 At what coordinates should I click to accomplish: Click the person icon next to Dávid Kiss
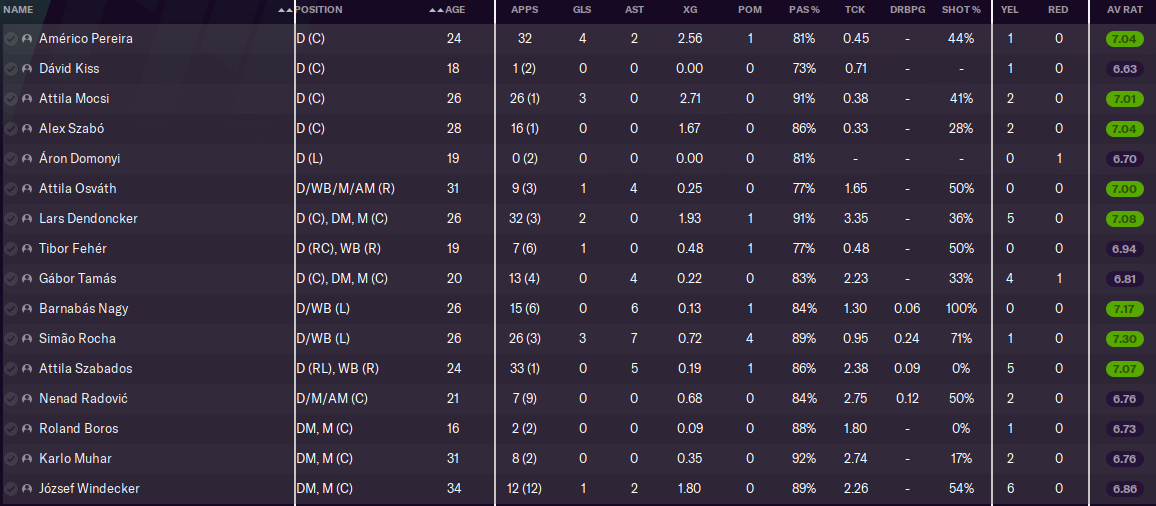[x=27, y=69]
